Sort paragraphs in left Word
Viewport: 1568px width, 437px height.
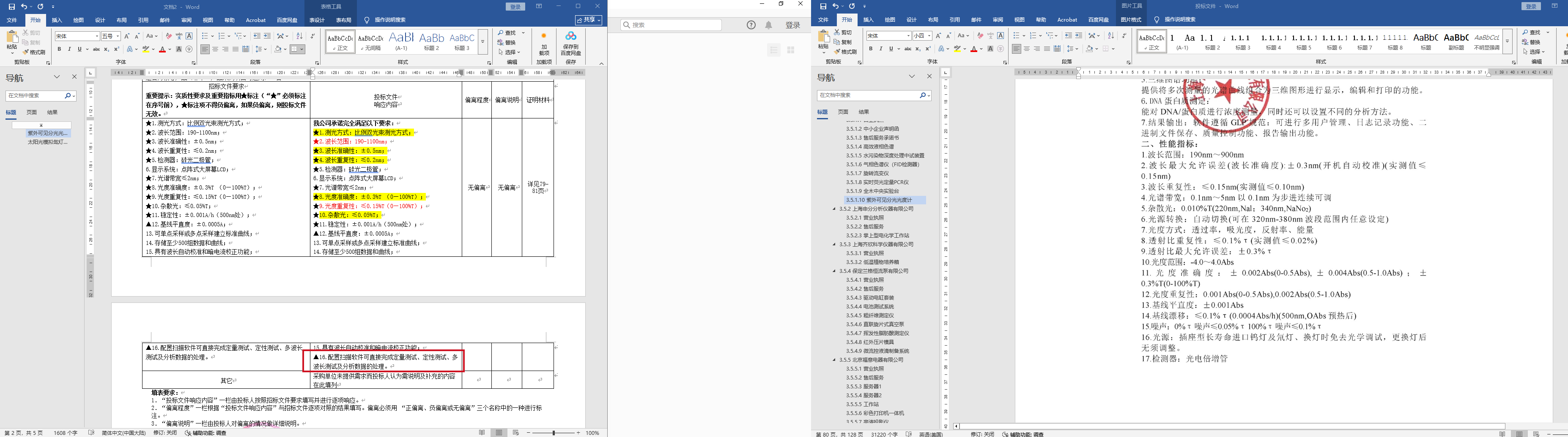point(299,36)
